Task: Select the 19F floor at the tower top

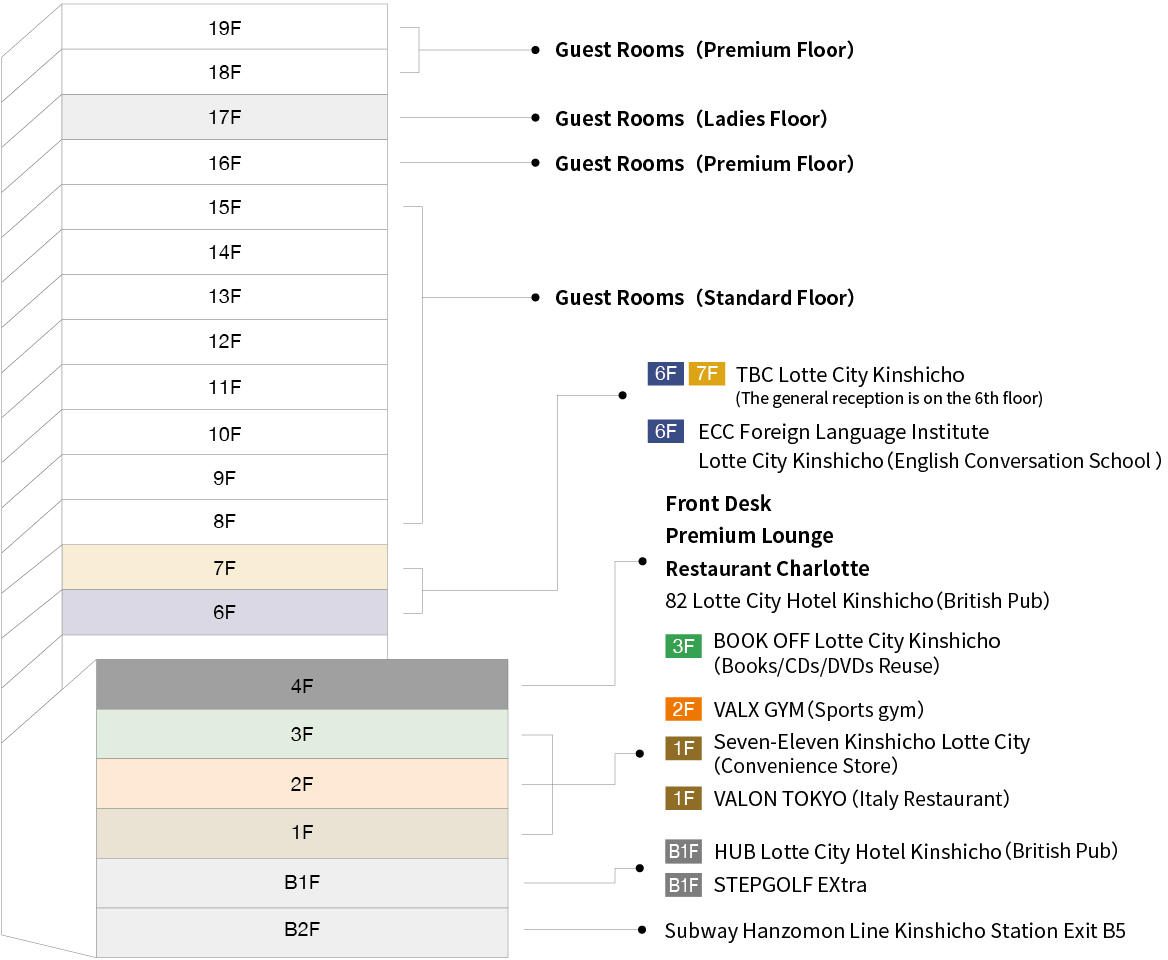Action: (x=224, y=27)
